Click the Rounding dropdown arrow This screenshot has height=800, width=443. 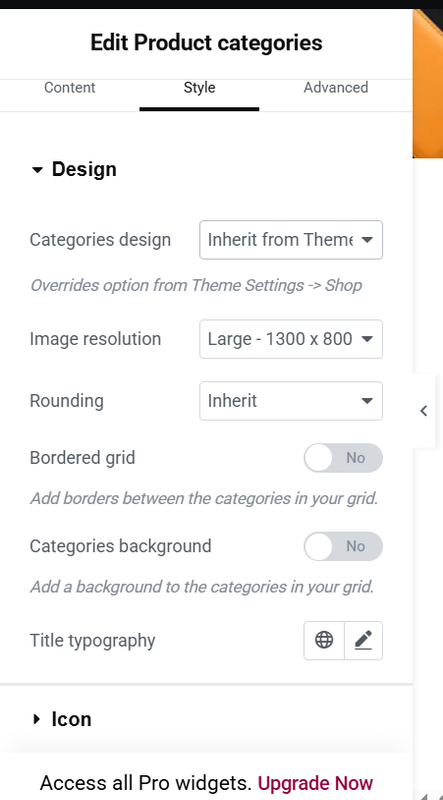click(x=367, y=401)
